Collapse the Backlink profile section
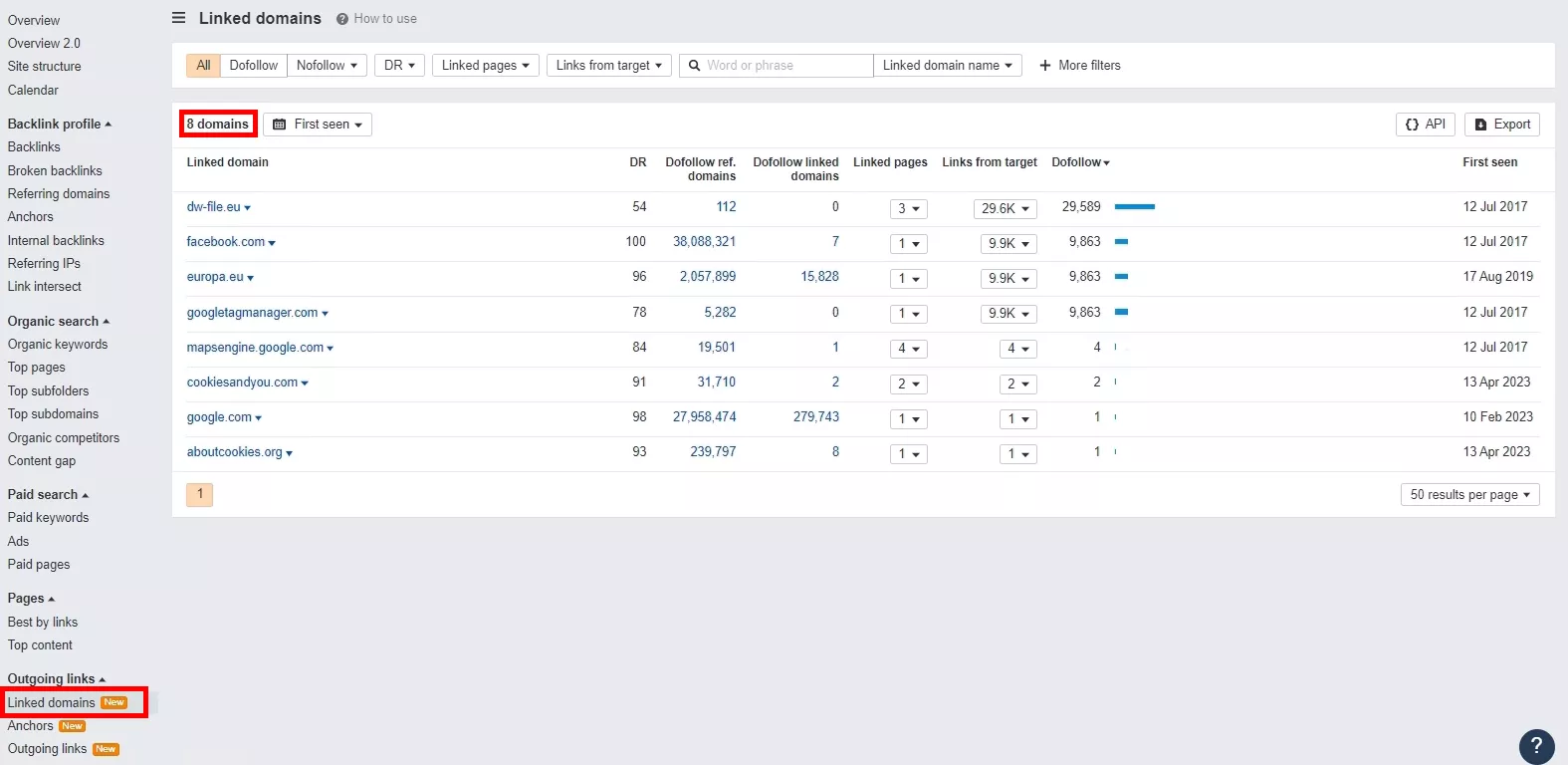The height and width of the screenshot is (765, 1568). tap(60, 125)
